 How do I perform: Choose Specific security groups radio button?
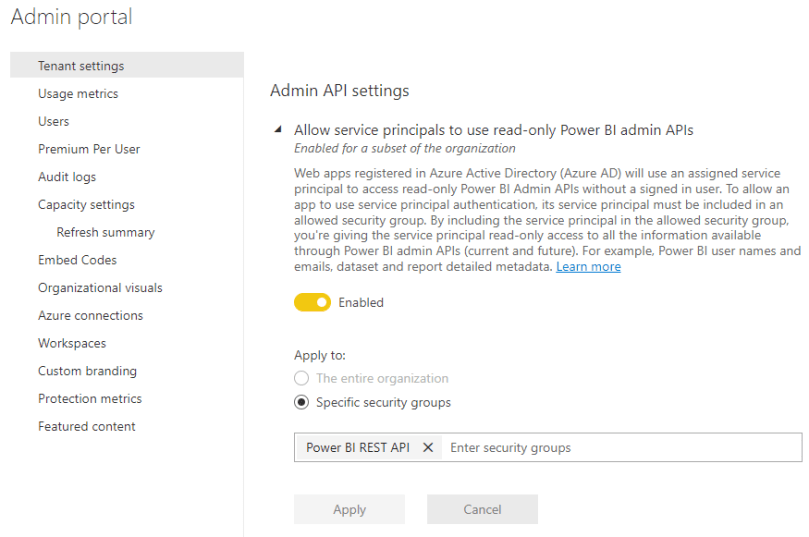(x=302, y=403)
